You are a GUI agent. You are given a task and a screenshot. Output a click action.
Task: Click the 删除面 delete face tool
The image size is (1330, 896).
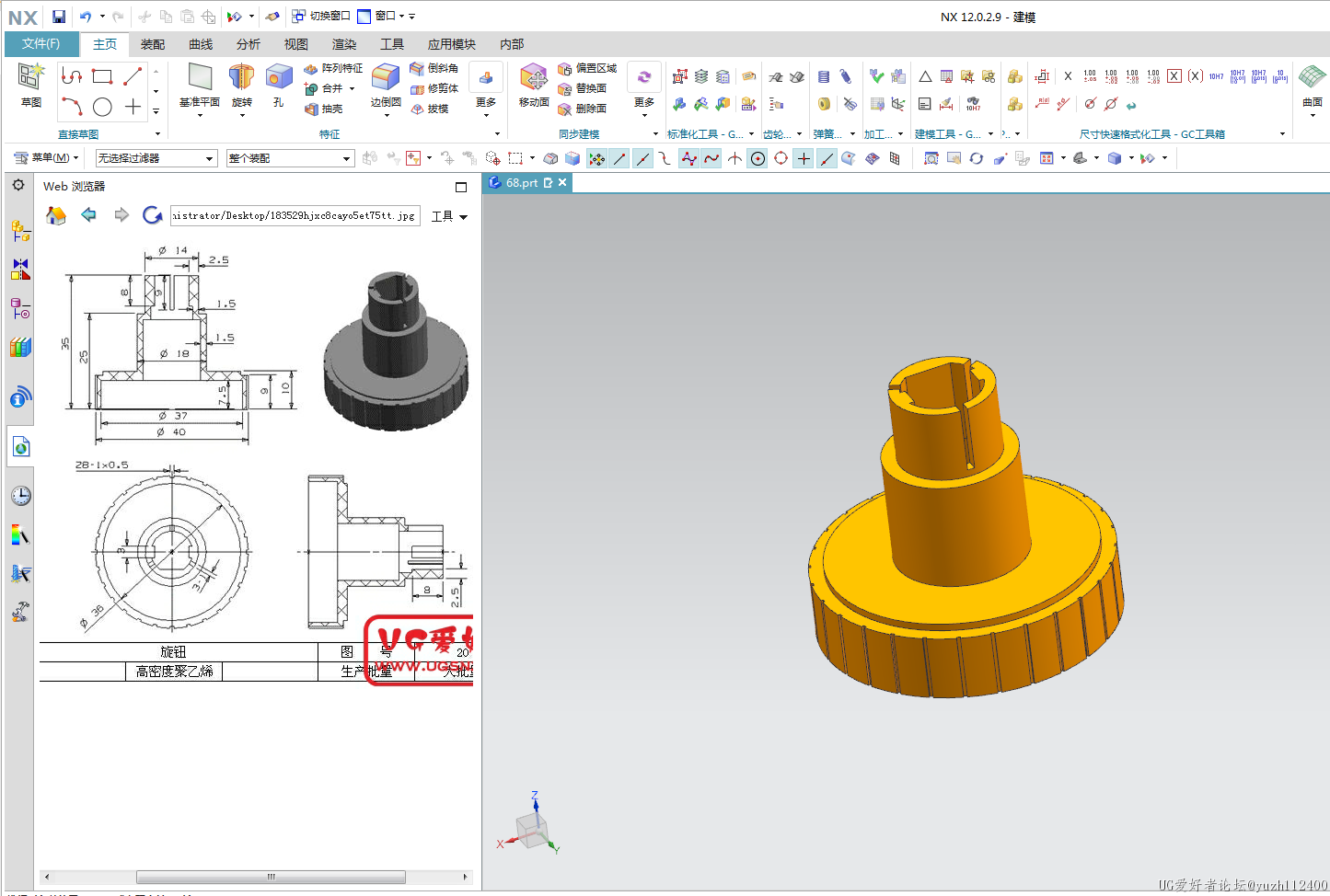(x=582, y=109)
